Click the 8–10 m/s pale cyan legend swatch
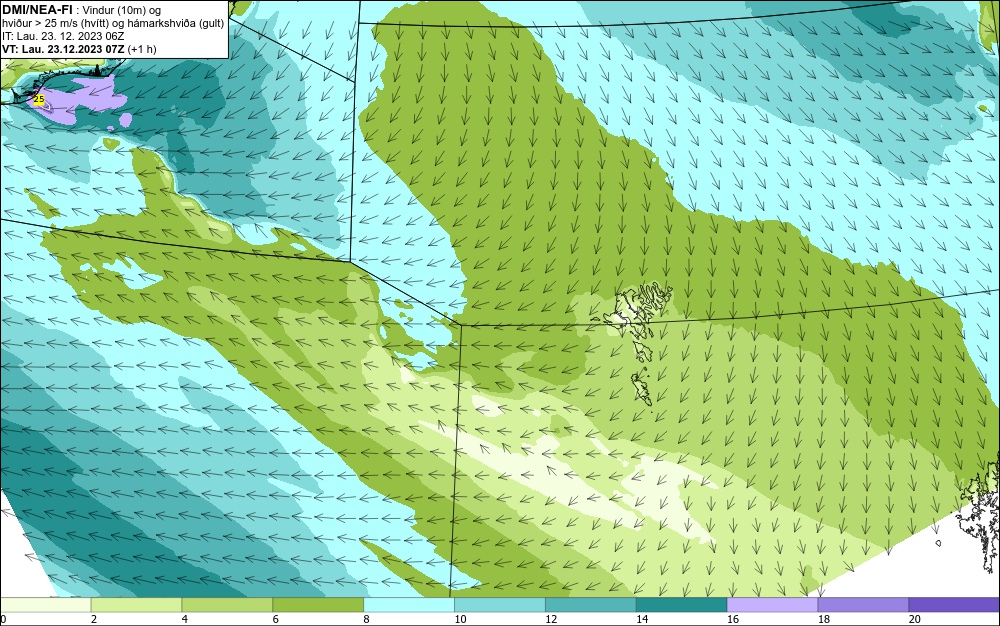Image resolution: width=1000 pixels, height=626 pixels. pyautogui.click(x=409, y=604)
